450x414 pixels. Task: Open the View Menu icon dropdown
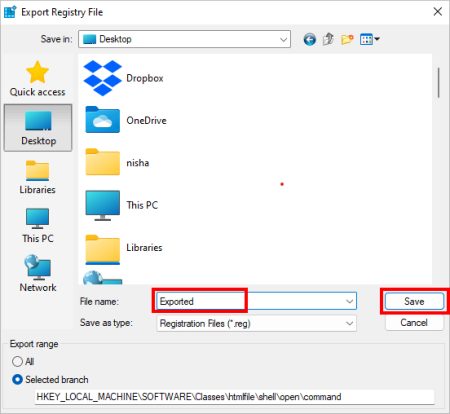369,39
